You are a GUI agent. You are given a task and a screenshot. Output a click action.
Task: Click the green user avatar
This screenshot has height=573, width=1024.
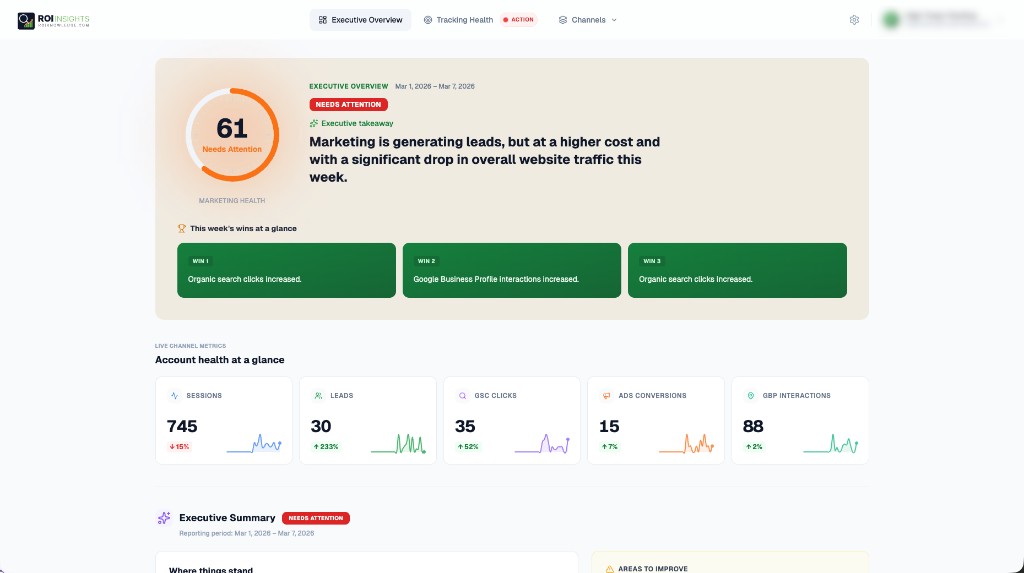891,20
